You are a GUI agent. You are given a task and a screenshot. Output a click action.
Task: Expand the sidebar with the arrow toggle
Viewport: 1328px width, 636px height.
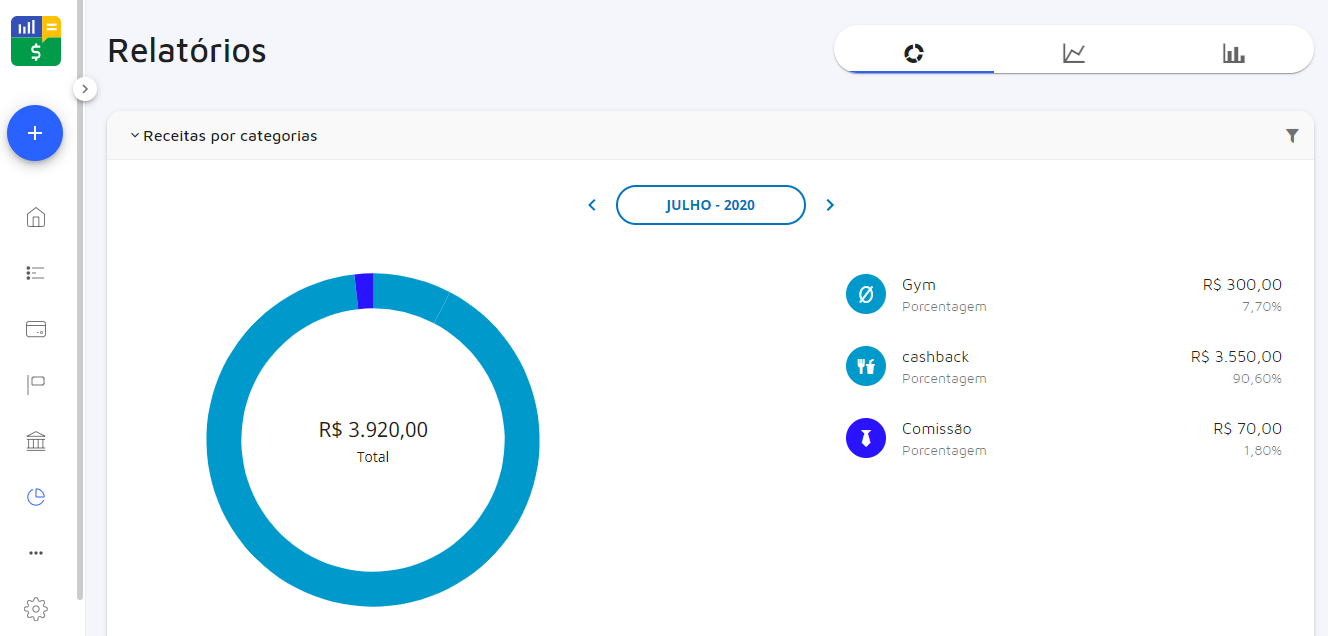pos(85,89)
